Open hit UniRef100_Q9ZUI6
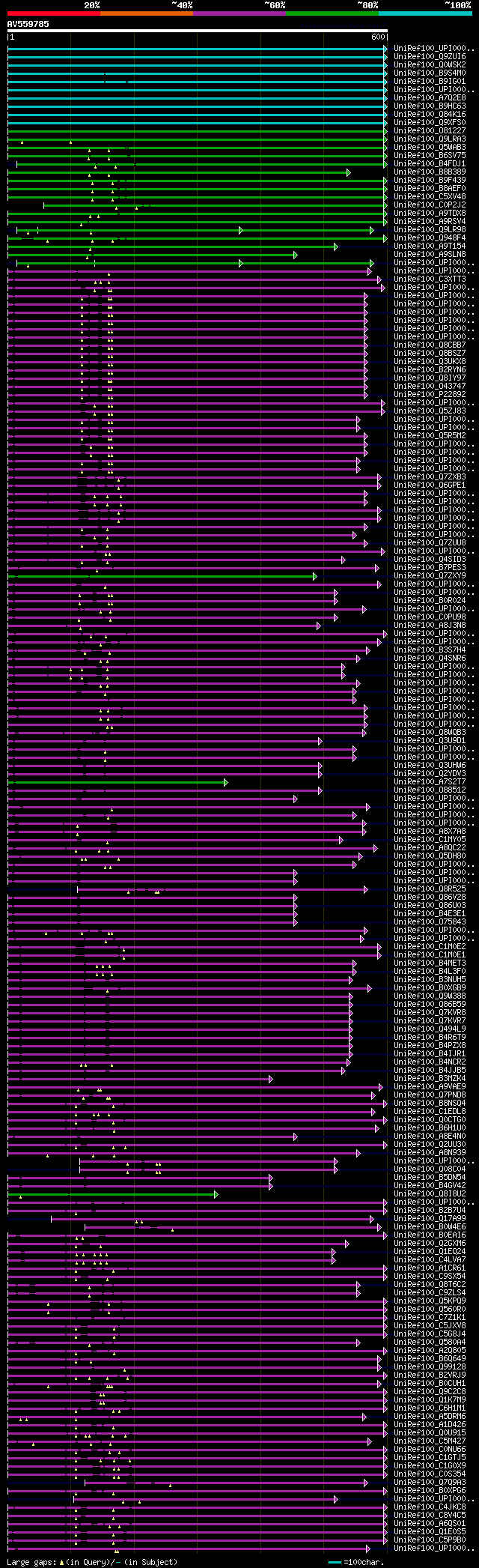 coord(430,57)
